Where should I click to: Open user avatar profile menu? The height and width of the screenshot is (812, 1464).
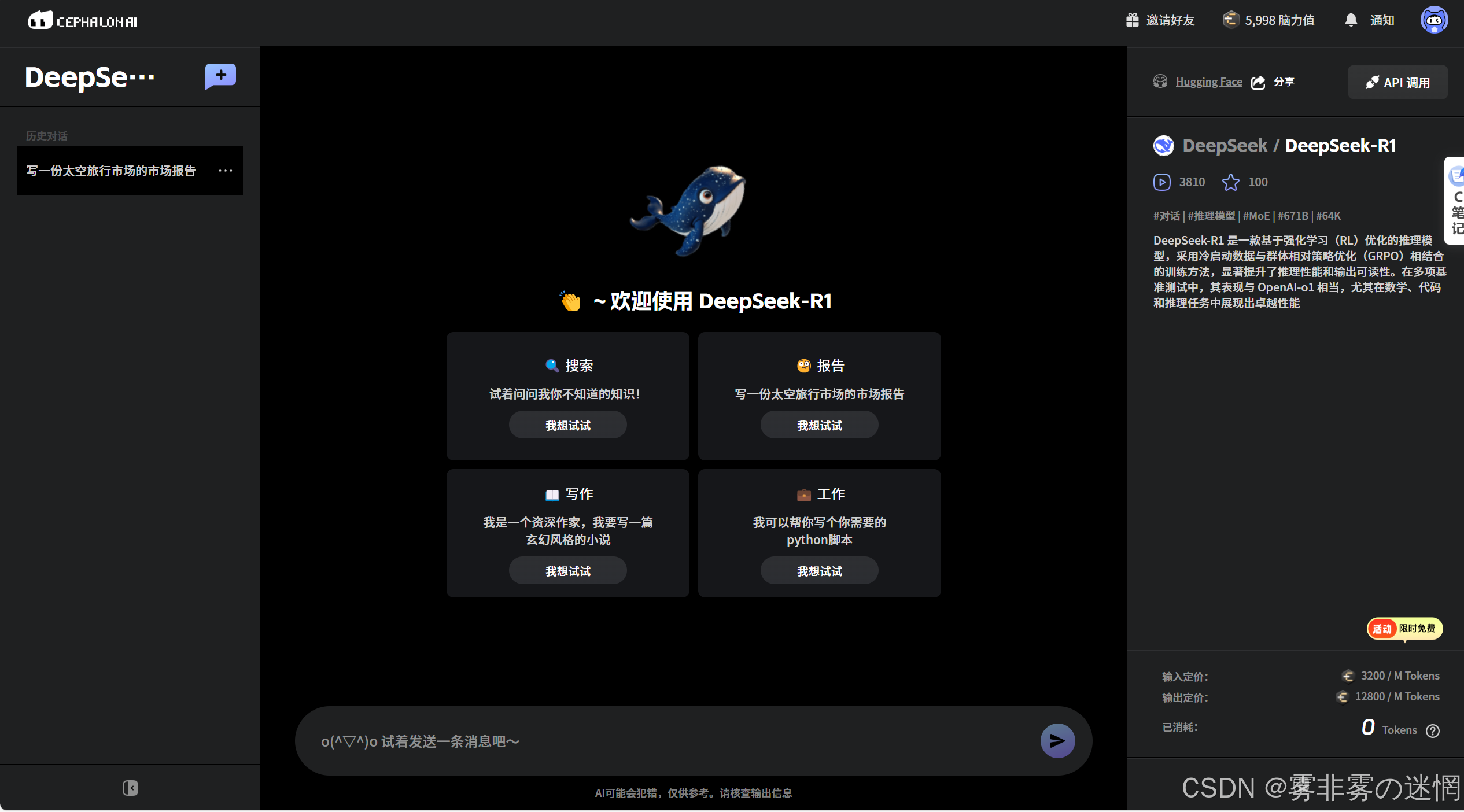point(1434,20)
